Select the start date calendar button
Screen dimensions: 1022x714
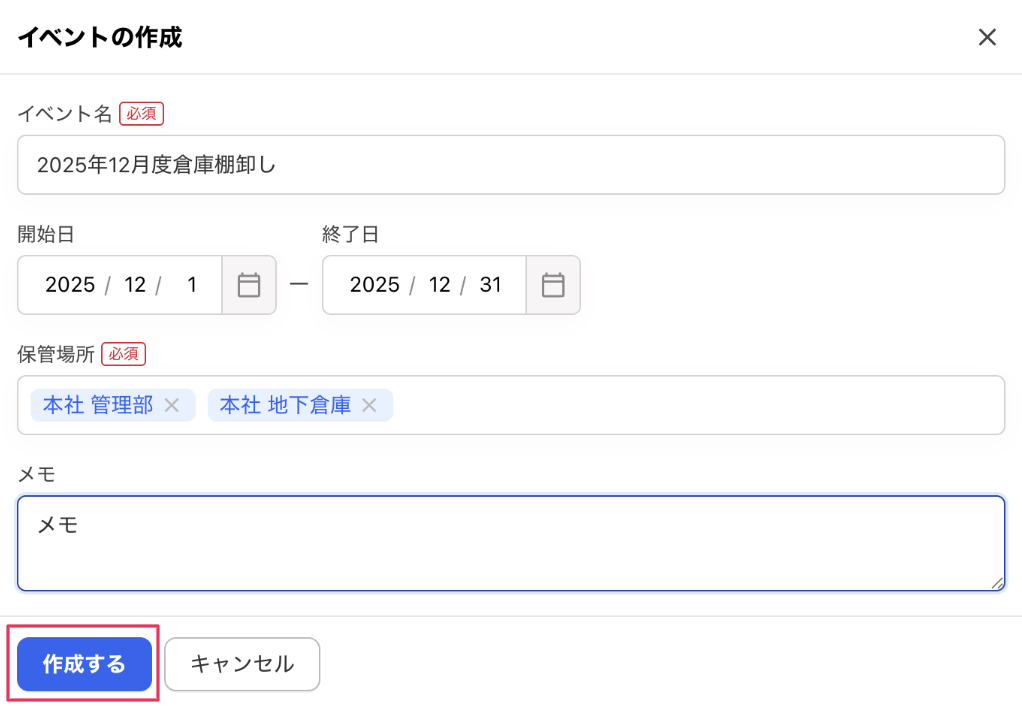click(x=248, y=285)
